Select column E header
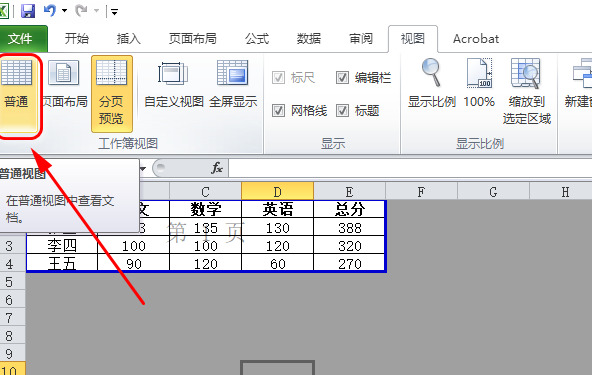 click(x=350, y=191)
